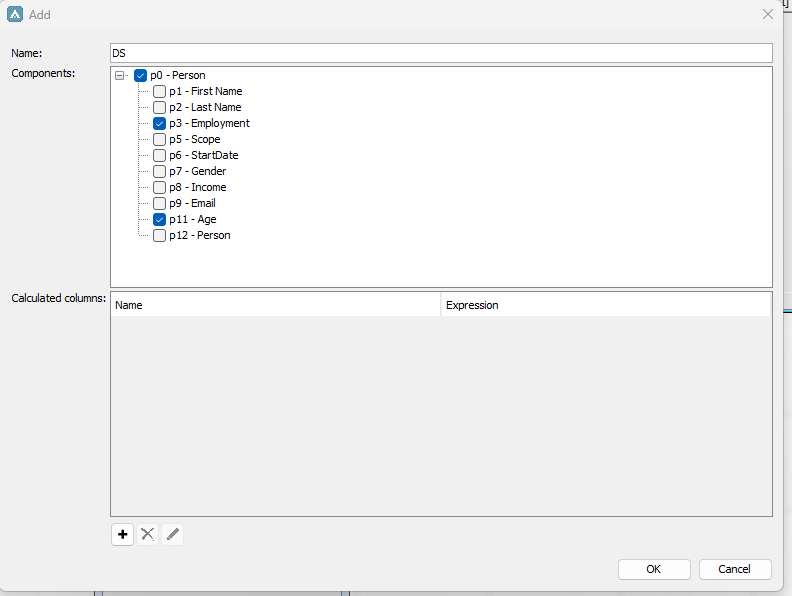Select the p2 - Last Name tree item
The image size is (792, 596).
[x=205, y=107]
